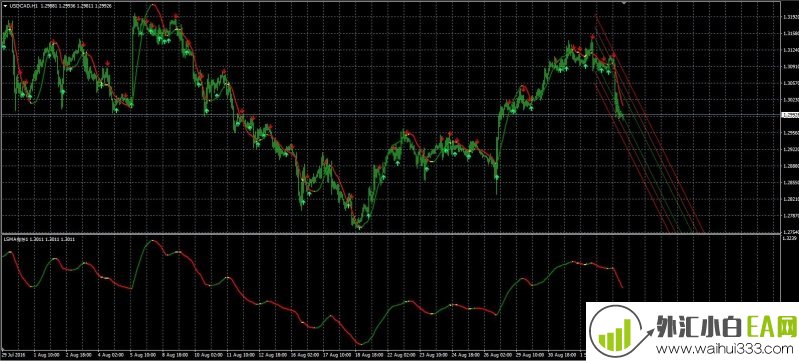Click the 5 Aug 10:00 time label
799x361 pixels.
142,353
